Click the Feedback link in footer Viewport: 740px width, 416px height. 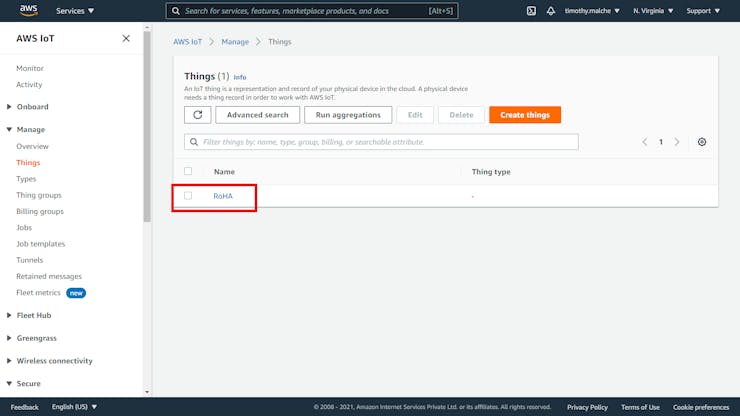point(25,407)
